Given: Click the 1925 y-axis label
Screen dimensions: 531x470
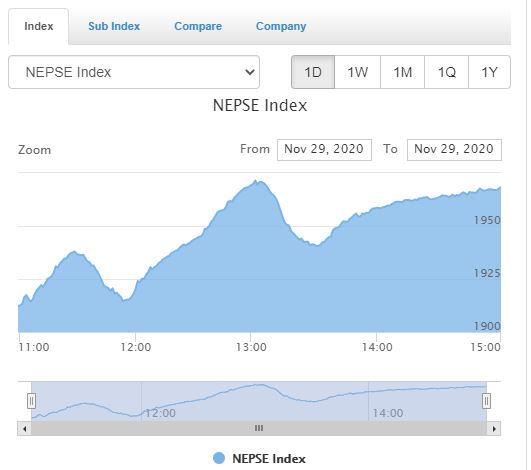Looking at the screenshot, I should click(x=487, y=273).
